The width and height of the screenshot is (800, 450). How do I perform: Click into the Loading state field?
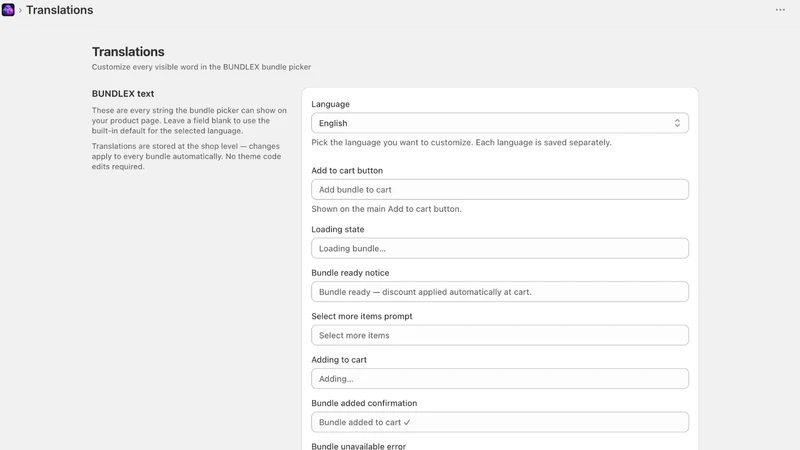499,248
